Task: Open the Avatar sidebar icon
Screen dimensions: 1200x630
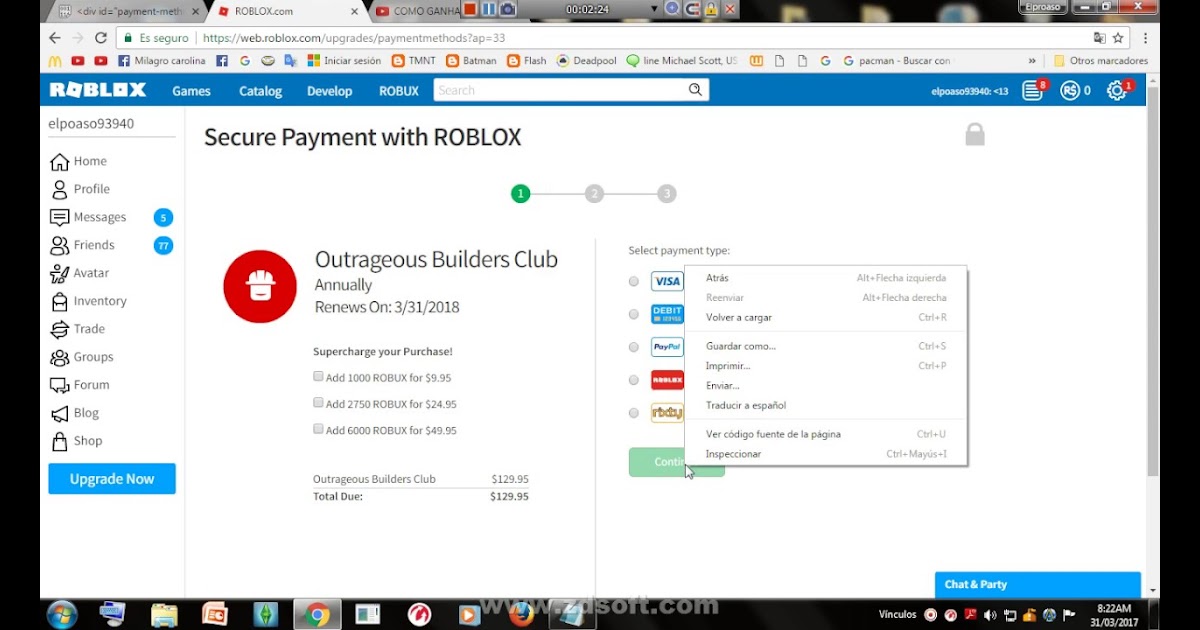Action: click(59, 273)
